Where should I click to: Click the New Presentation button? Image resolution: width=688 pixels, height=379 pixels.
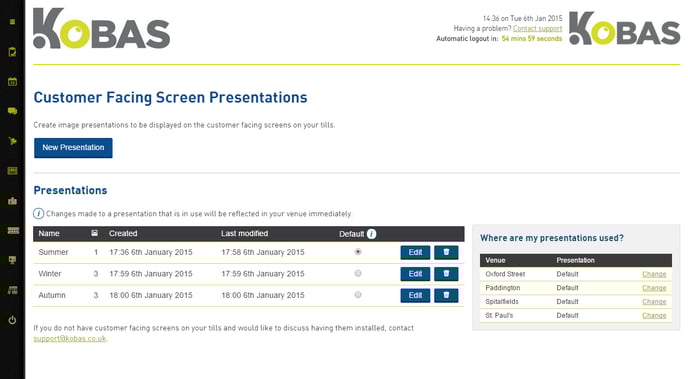pos(73,148)
